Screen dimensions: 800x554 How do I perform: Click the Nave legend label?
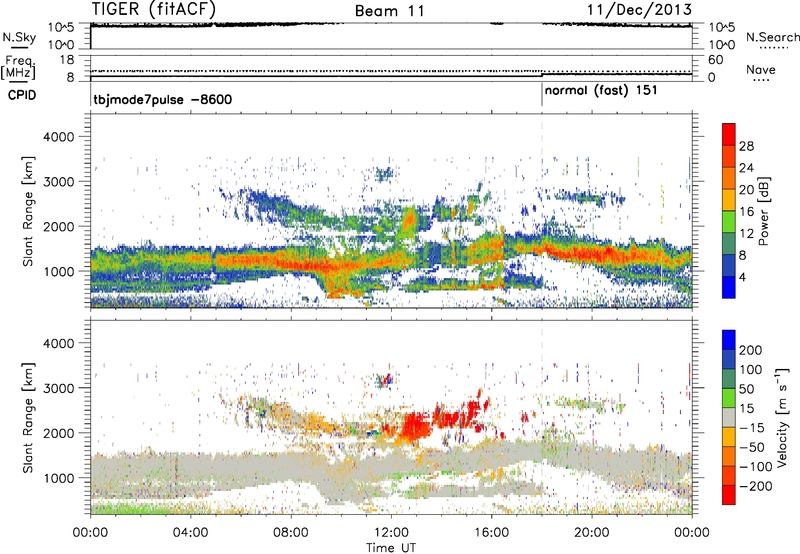tap(761, 69)
